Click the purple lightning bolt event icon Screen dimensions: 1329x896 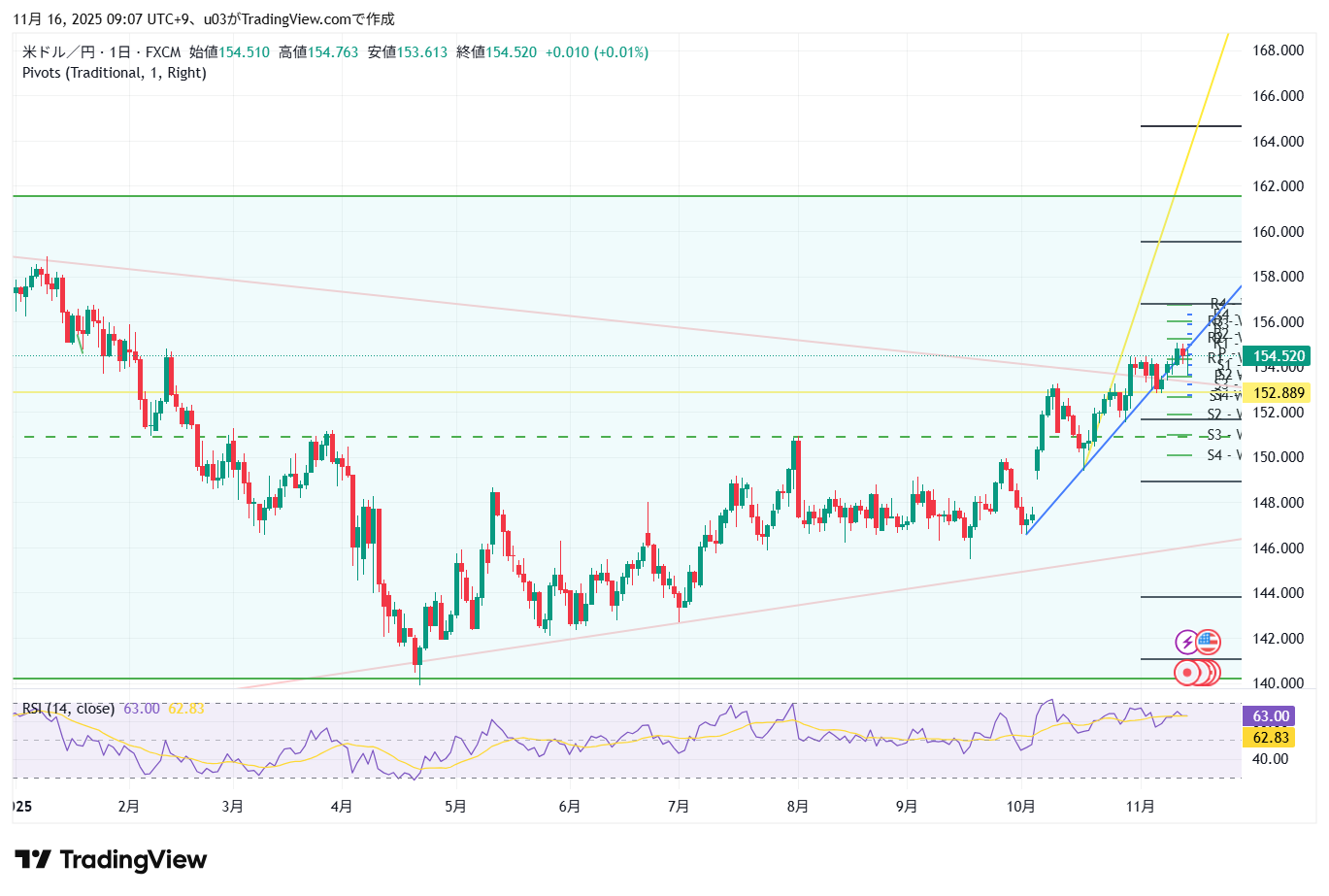point(1186,642)
